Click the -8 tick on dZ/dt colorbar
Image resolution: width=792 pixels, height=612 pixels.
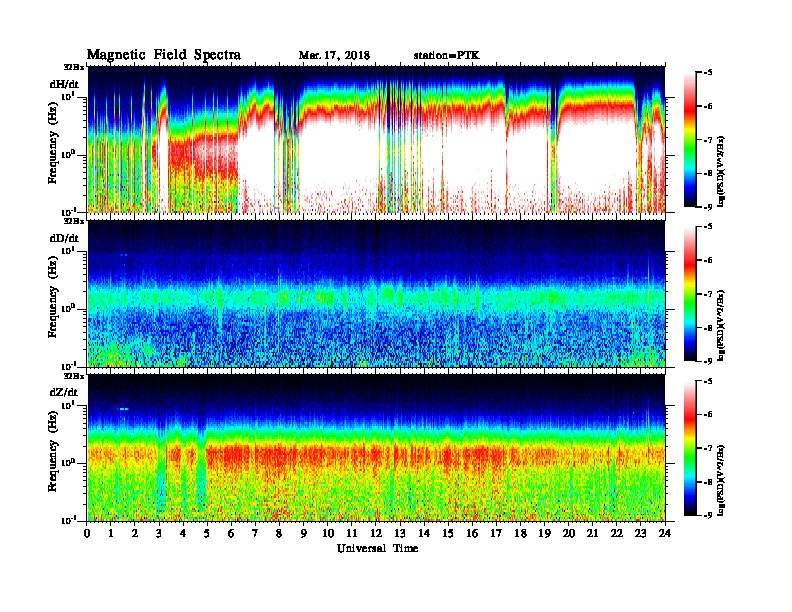click(708, 482)
